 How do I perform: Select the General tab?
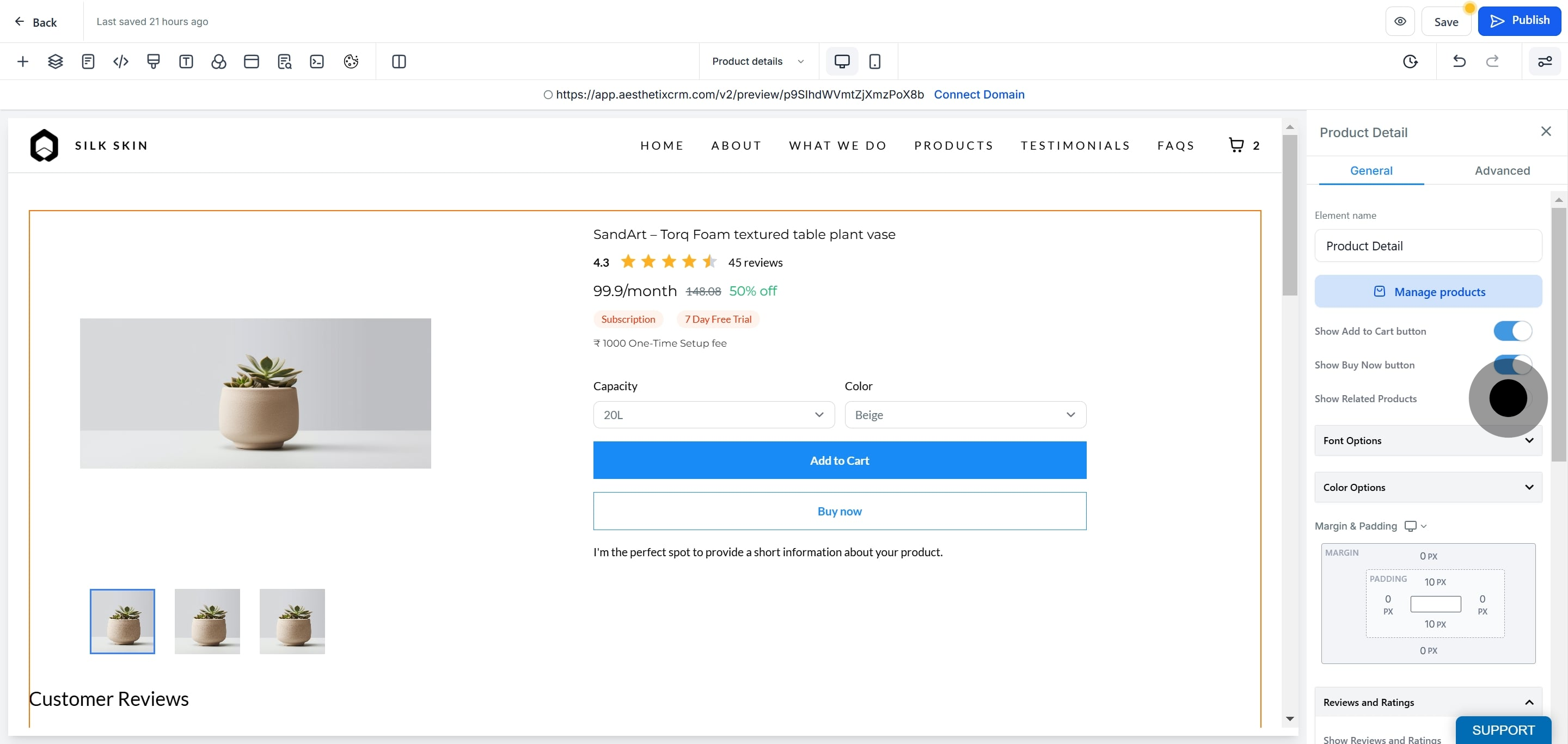tap(1371, 171)
